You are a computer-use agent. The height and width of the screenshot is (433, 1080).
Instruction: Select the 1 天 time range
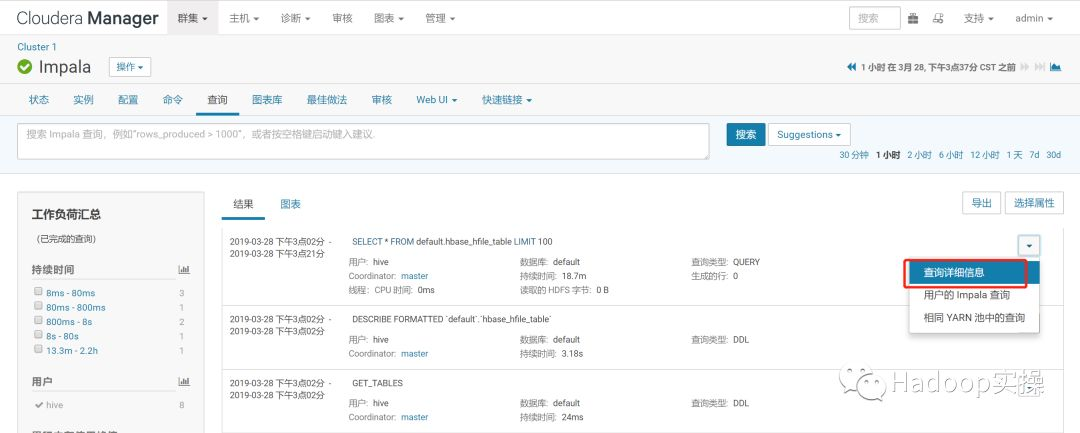1014,155
